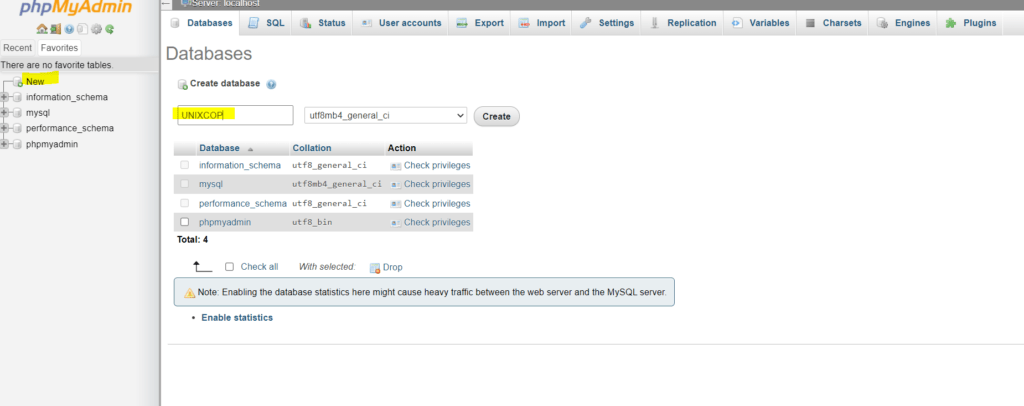The image size is (1024, 406).
Task: Enable the Check all checkbox
Action: click(229, 266)
